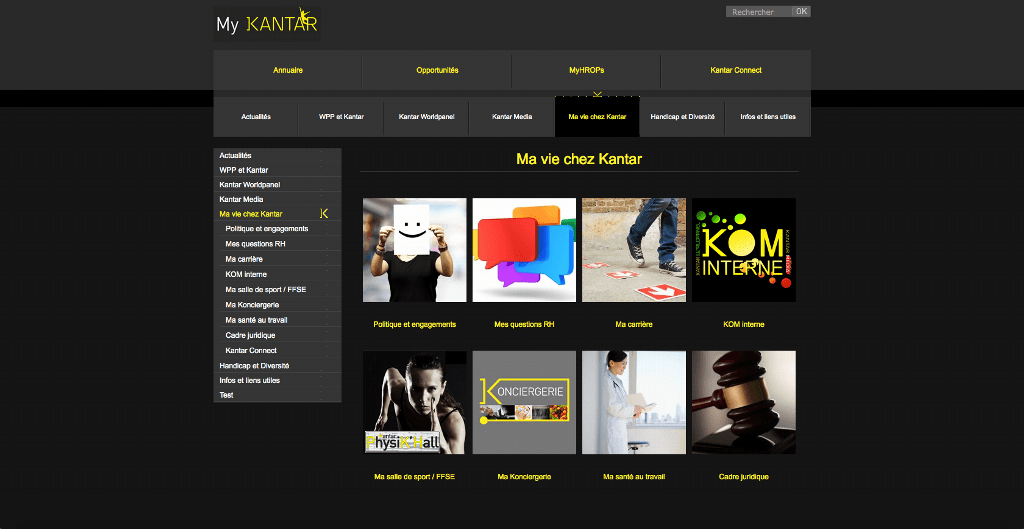Follow the Cadre juridique caption link

coord(744,477)
